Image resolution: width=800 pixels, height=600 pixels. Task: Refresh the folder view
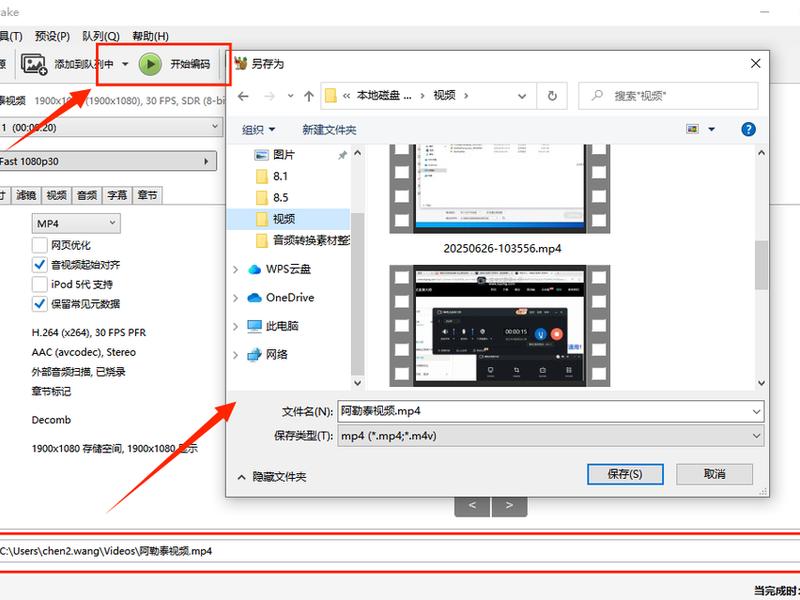(552, 96)
